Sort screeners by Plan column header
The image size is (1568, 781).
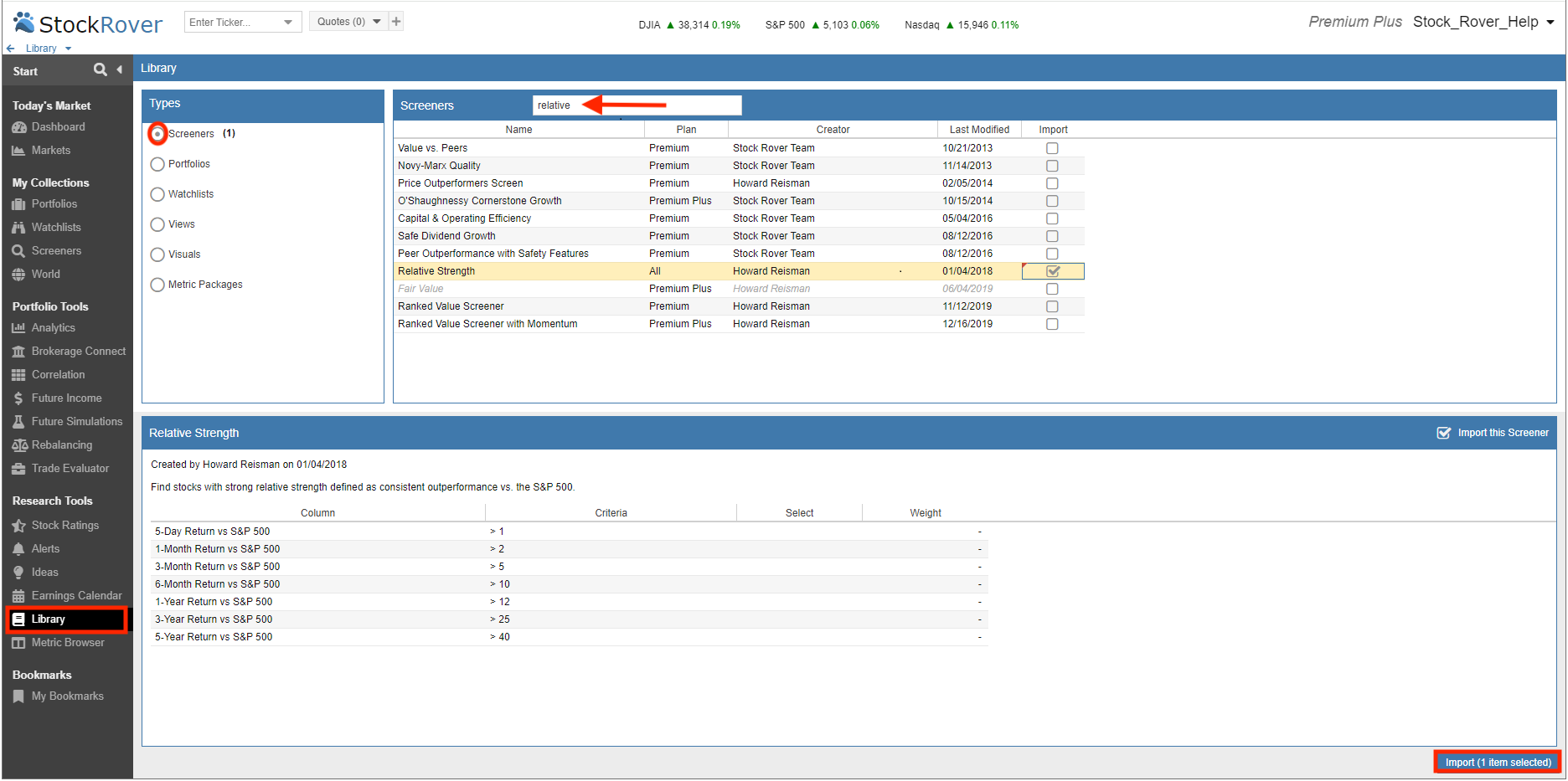(686, 130)
